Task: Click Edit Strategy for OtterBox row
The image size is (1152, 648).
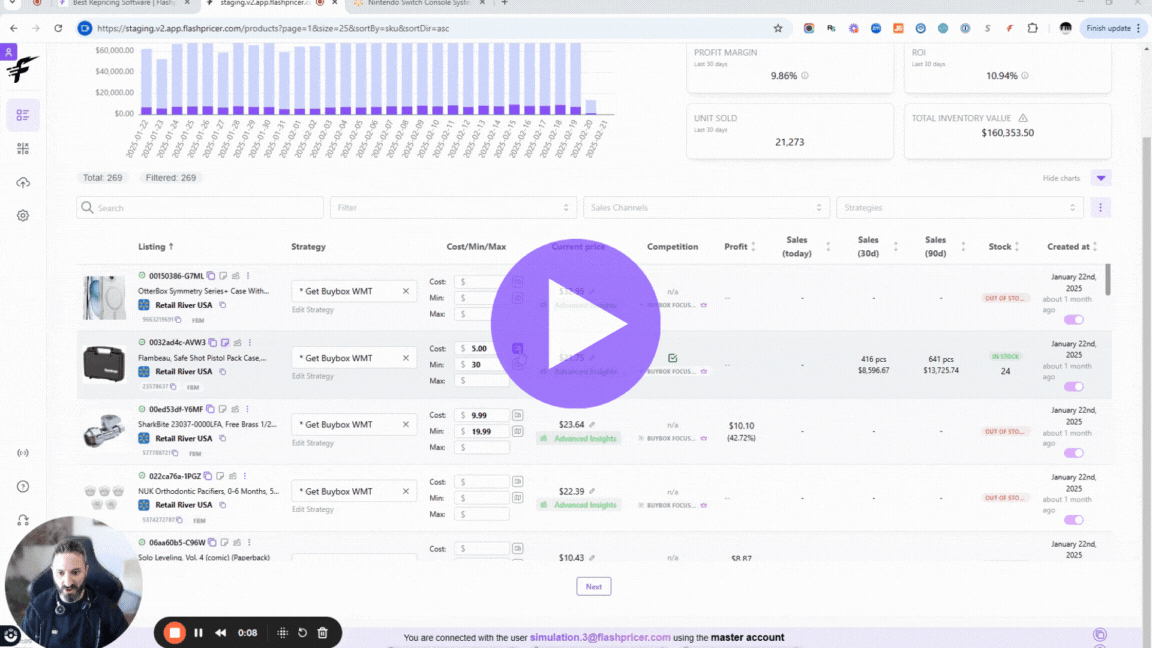Action: click(313, 310)
